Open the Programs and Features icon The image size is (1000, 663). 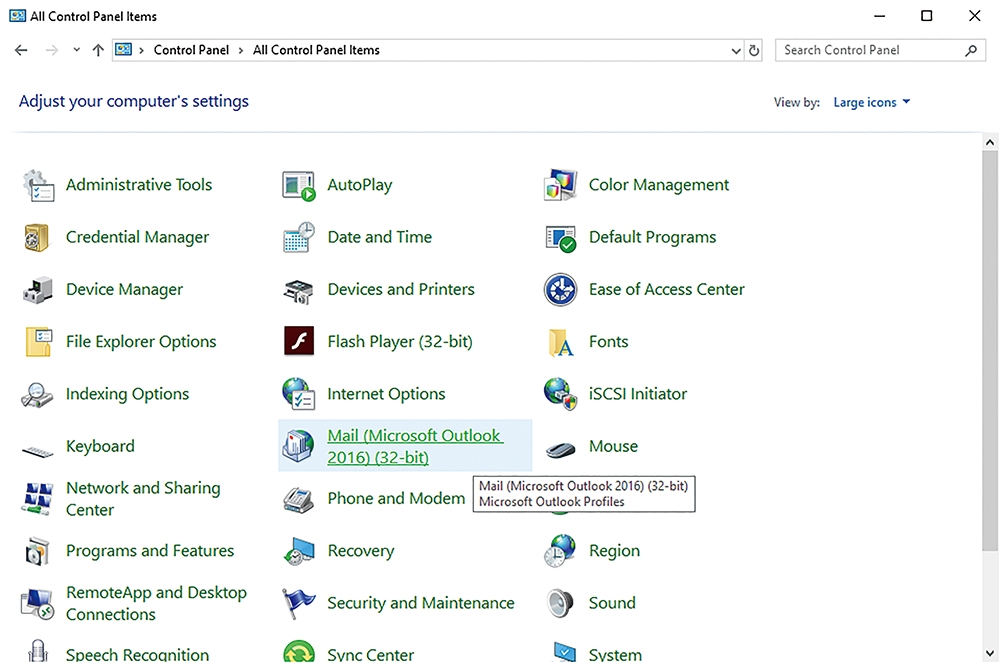[38, 551]
